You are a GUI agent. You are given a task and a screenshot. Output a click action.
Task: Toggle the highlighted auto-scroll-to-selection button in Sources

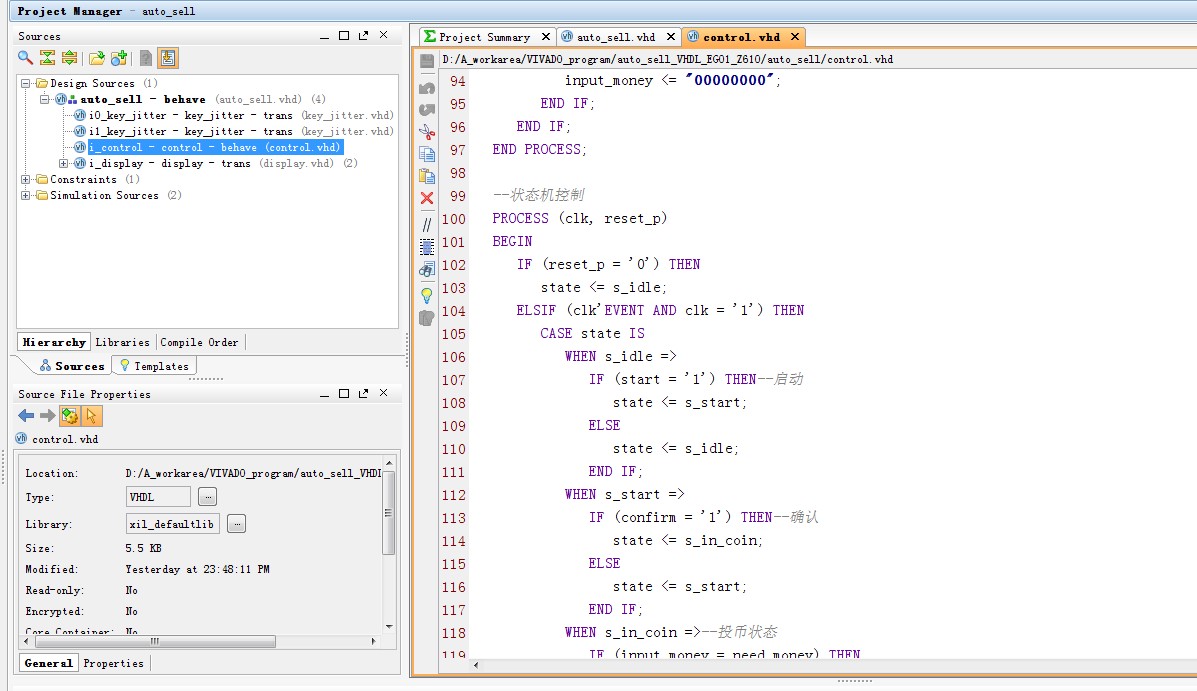click(x=168, y=58)
